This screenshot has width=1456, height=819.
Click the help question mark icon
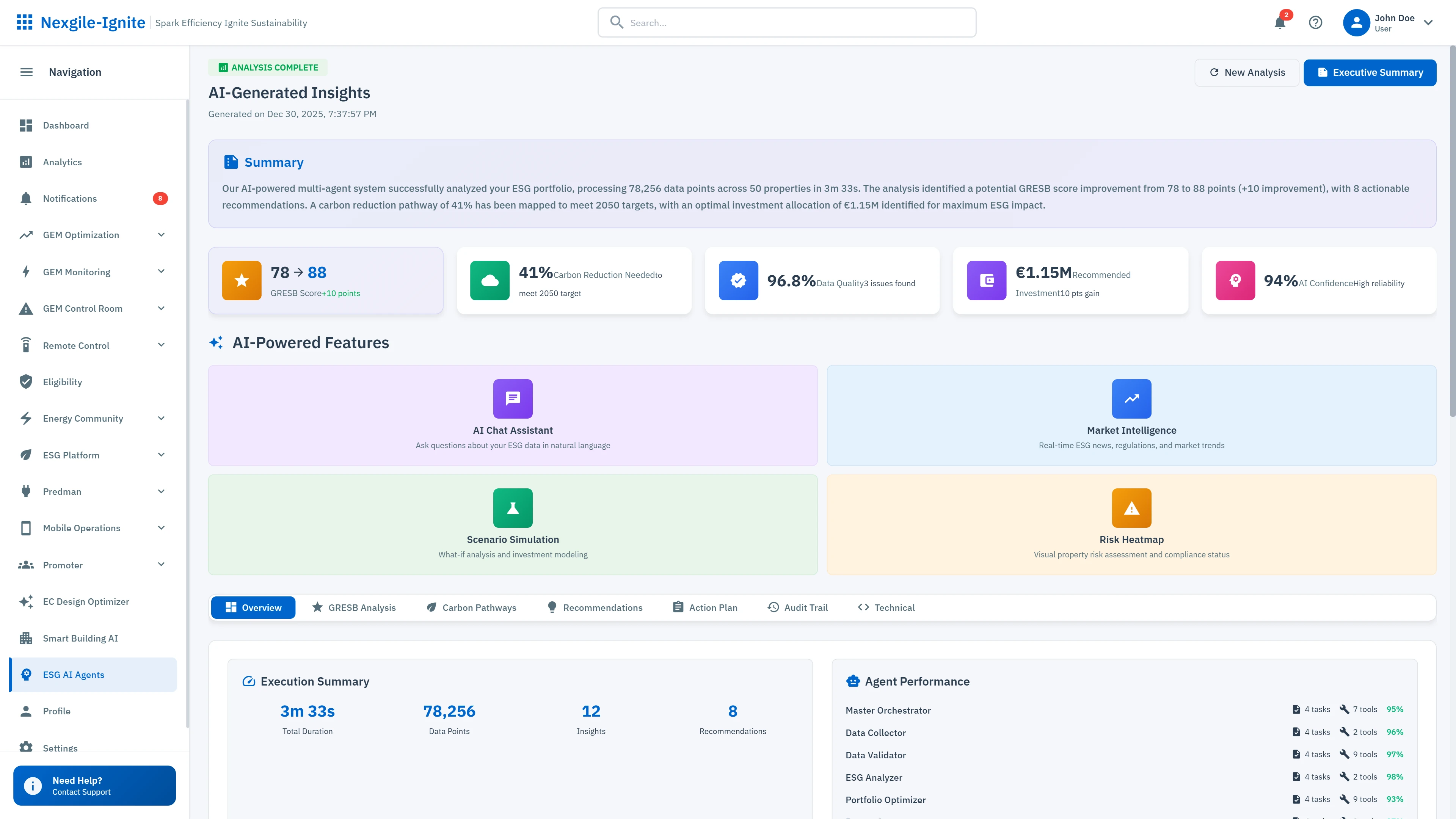pos(1316,23)
